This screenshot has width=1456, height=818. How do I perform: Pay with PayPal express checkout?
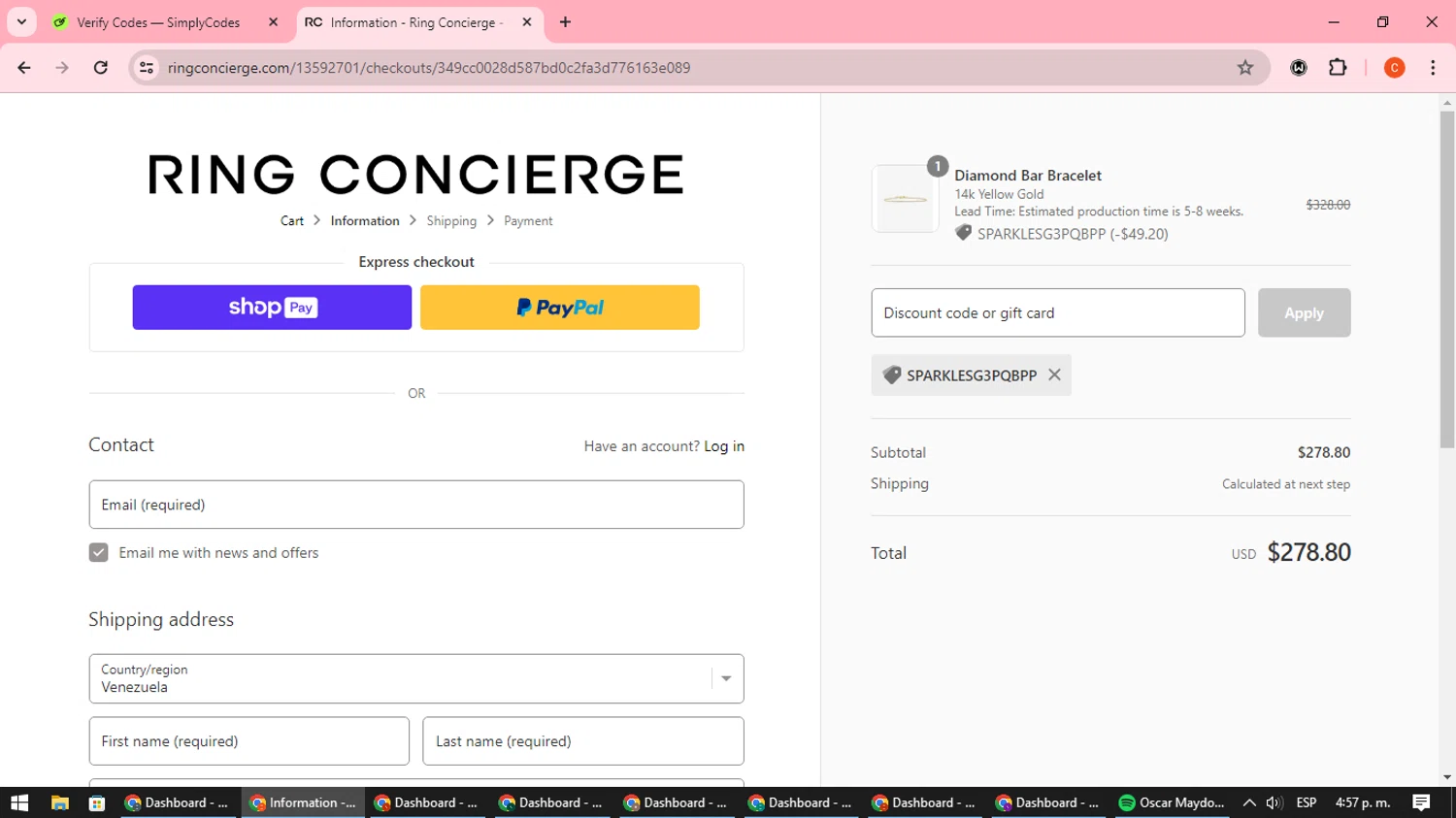[560, 308]
